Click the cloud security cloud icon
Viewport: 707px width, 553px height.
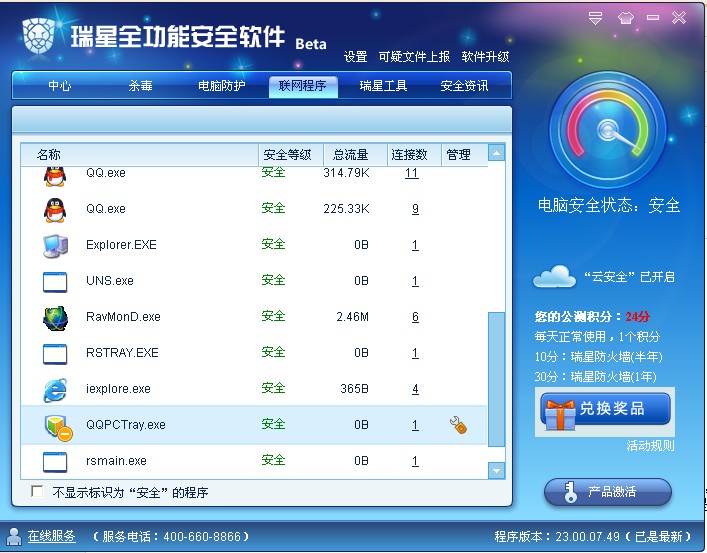554,276
